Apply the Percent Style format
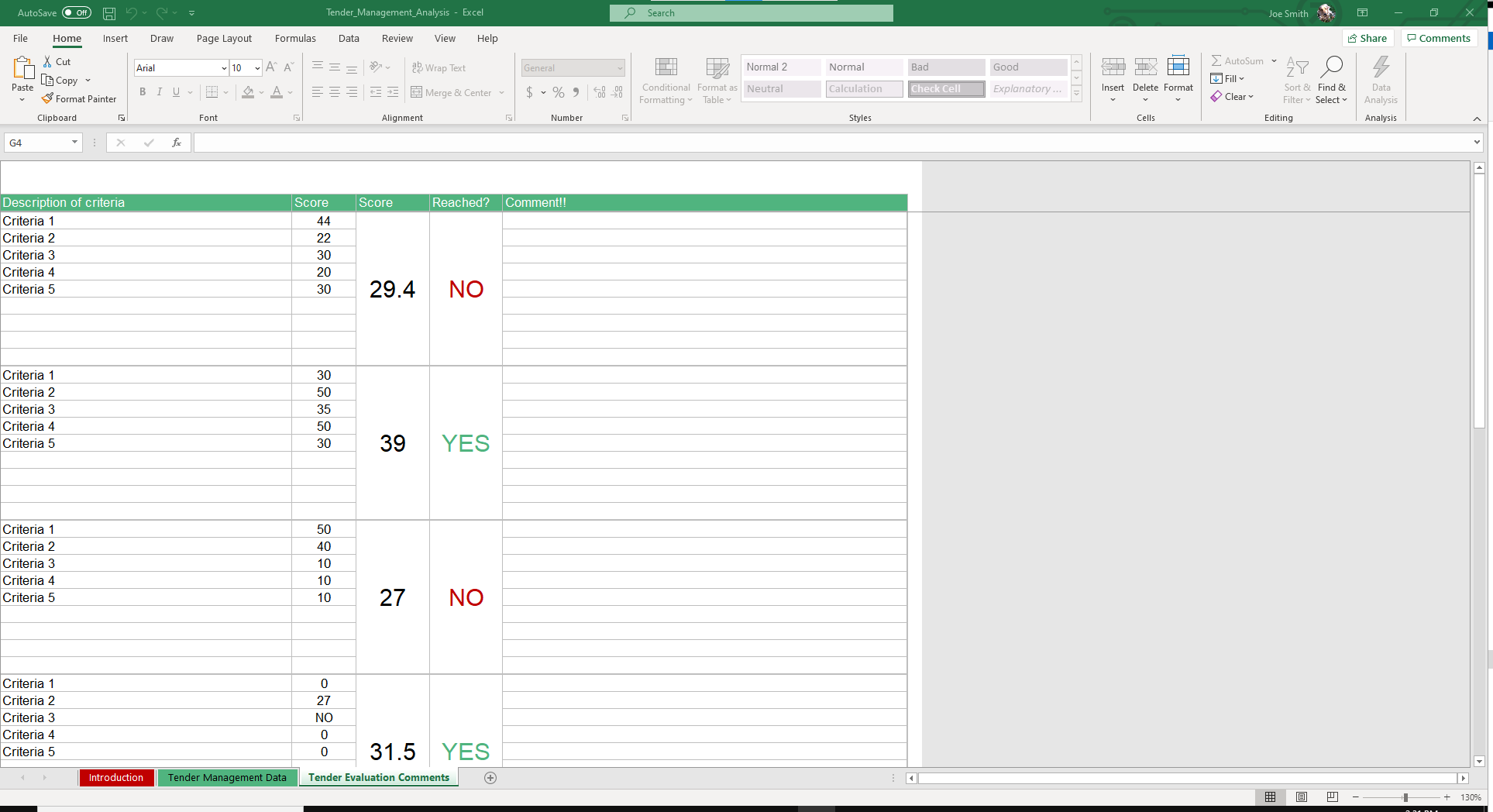The height and width of the screenshot is (812, 1493). (557, 92)
